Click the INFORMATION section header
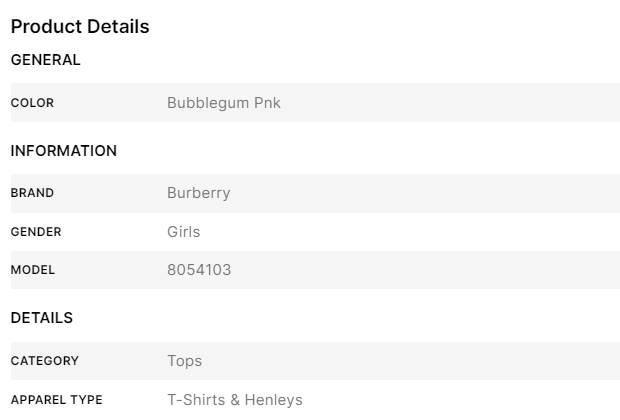 64,151
